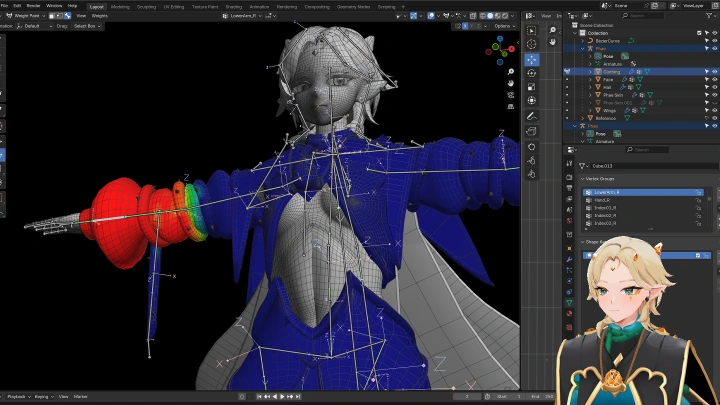Click the viewport zoom magnifier gizmo
720x405 pixels.
[x=511, y=72]
